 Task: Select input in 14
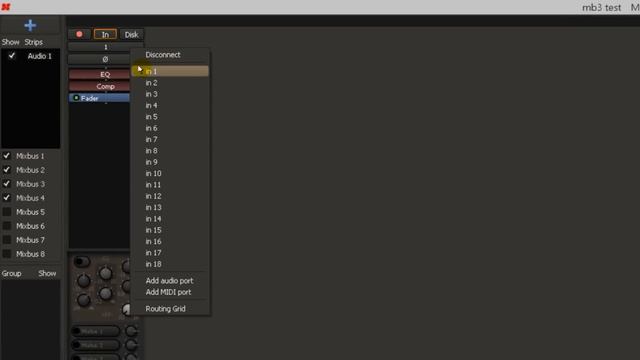coord(171,219)
